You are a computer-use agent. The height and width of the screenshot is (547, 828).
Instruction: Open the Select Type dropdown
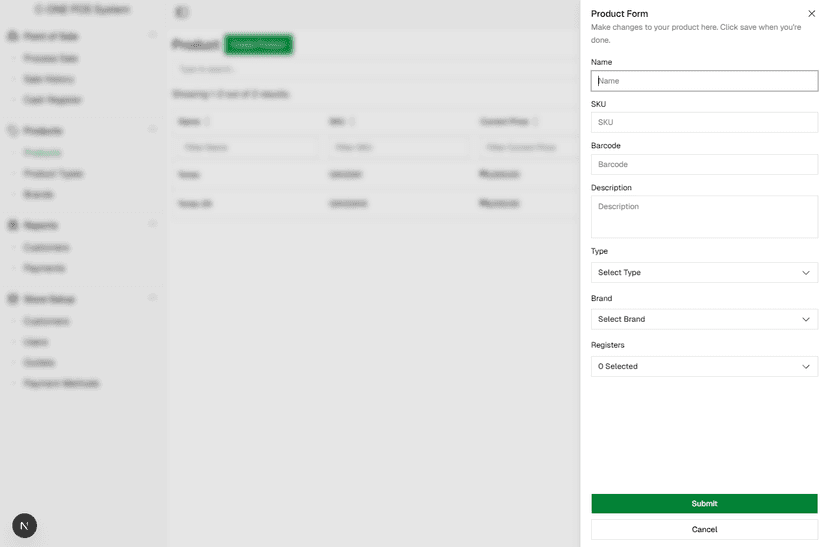click(x=704, y=272)
